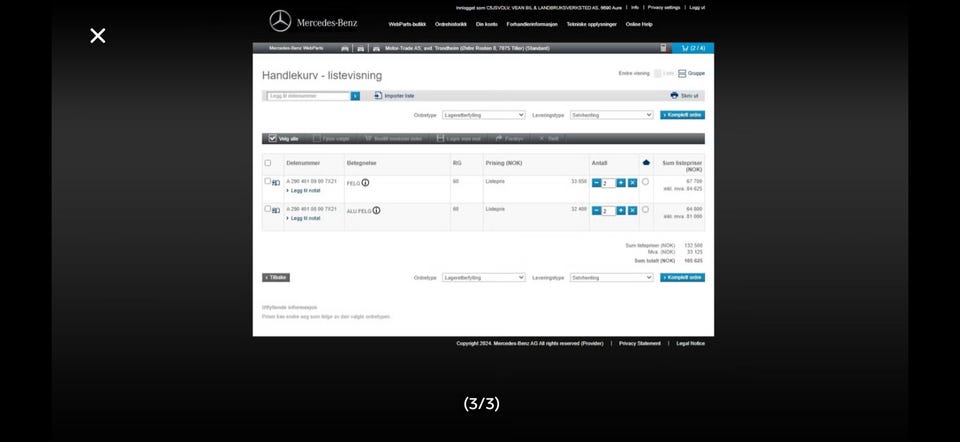Click the Tilbake button
The image size is (960, 442).
[276, 278]
